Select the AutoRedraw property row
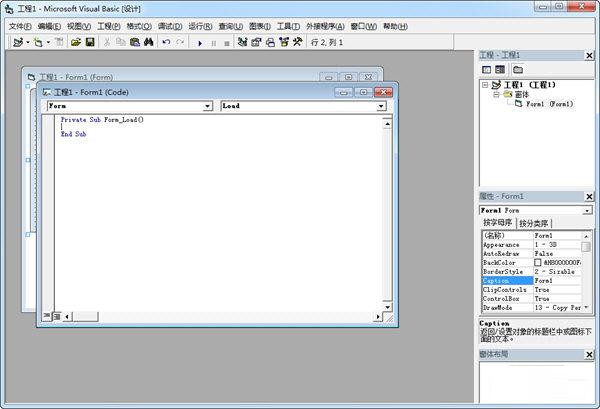The height and width of the screenshot is (409, 600). pos(532,254)
